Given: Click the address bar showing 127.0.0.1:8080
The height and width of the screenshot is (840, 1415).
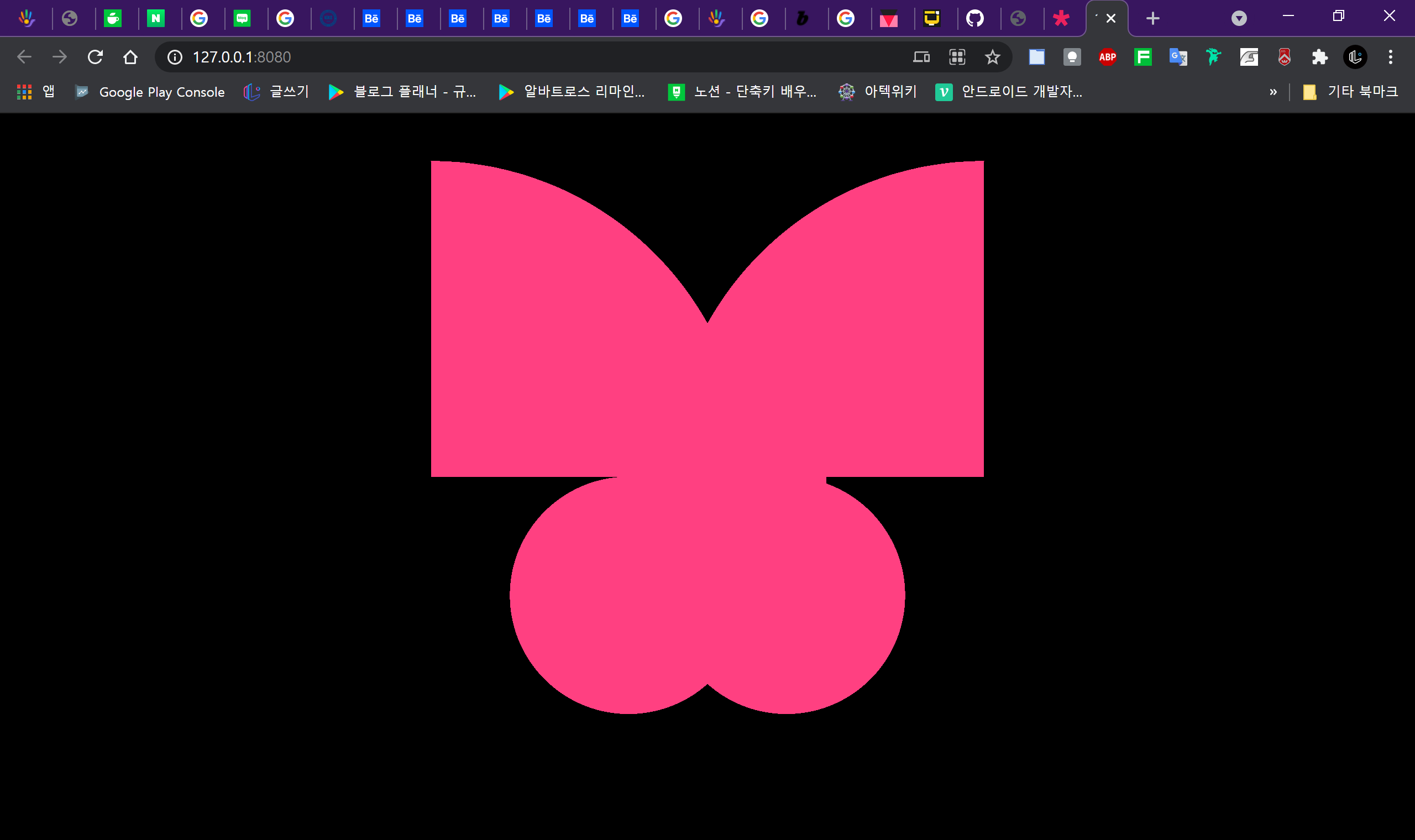Looking at the screenshot, I should tap(510, 57).
